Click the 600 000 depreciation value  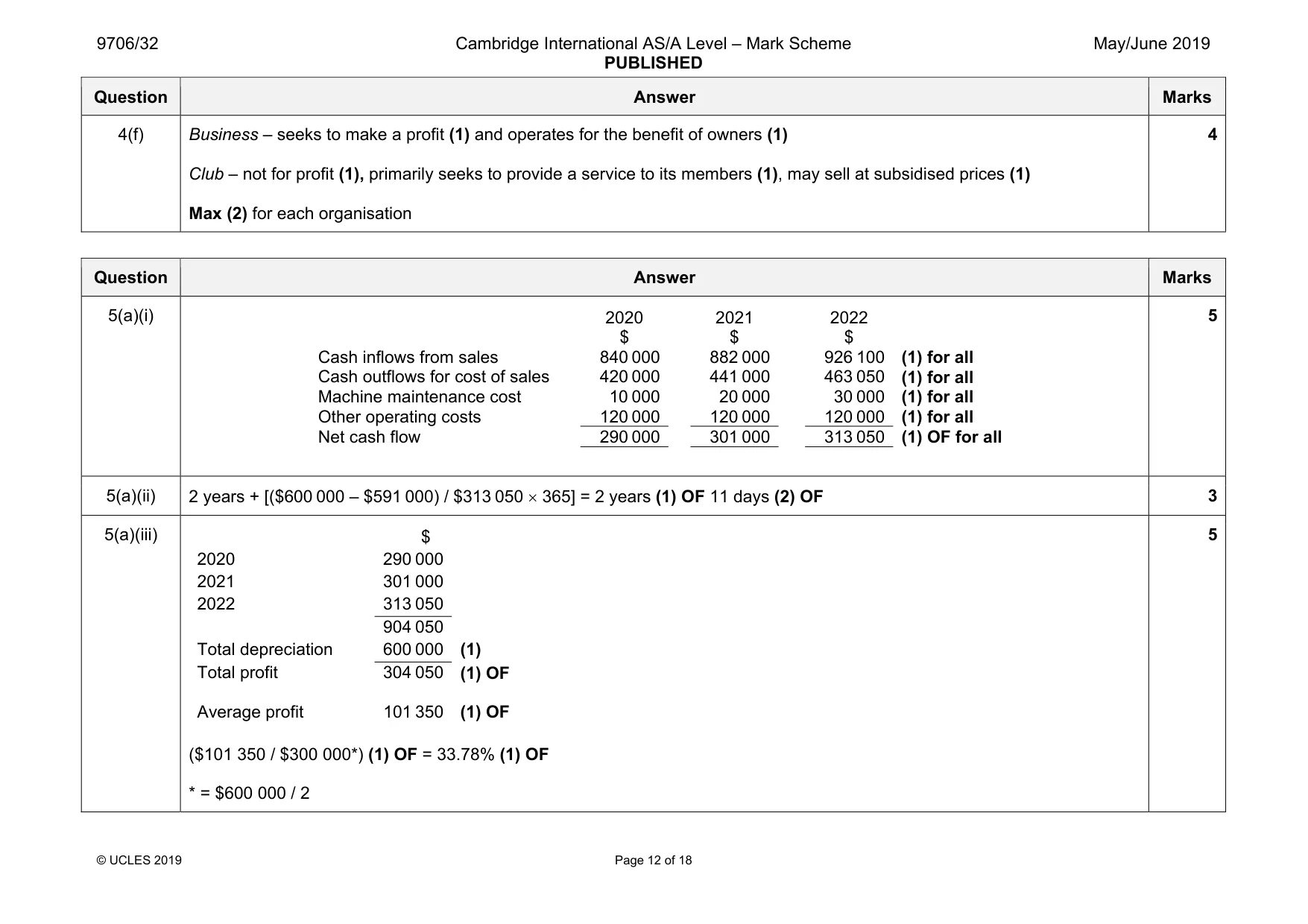[x=413, y=649]
